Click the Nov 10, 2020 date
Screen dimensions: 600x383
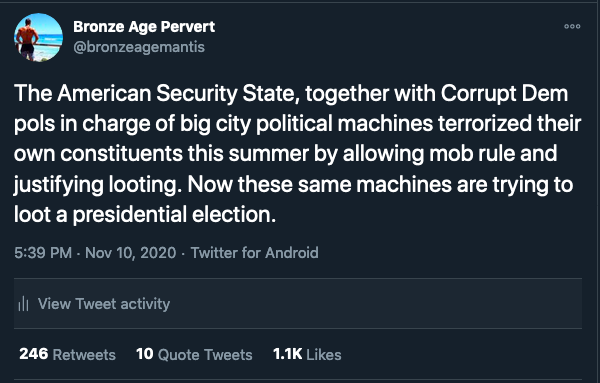(130, 253)
